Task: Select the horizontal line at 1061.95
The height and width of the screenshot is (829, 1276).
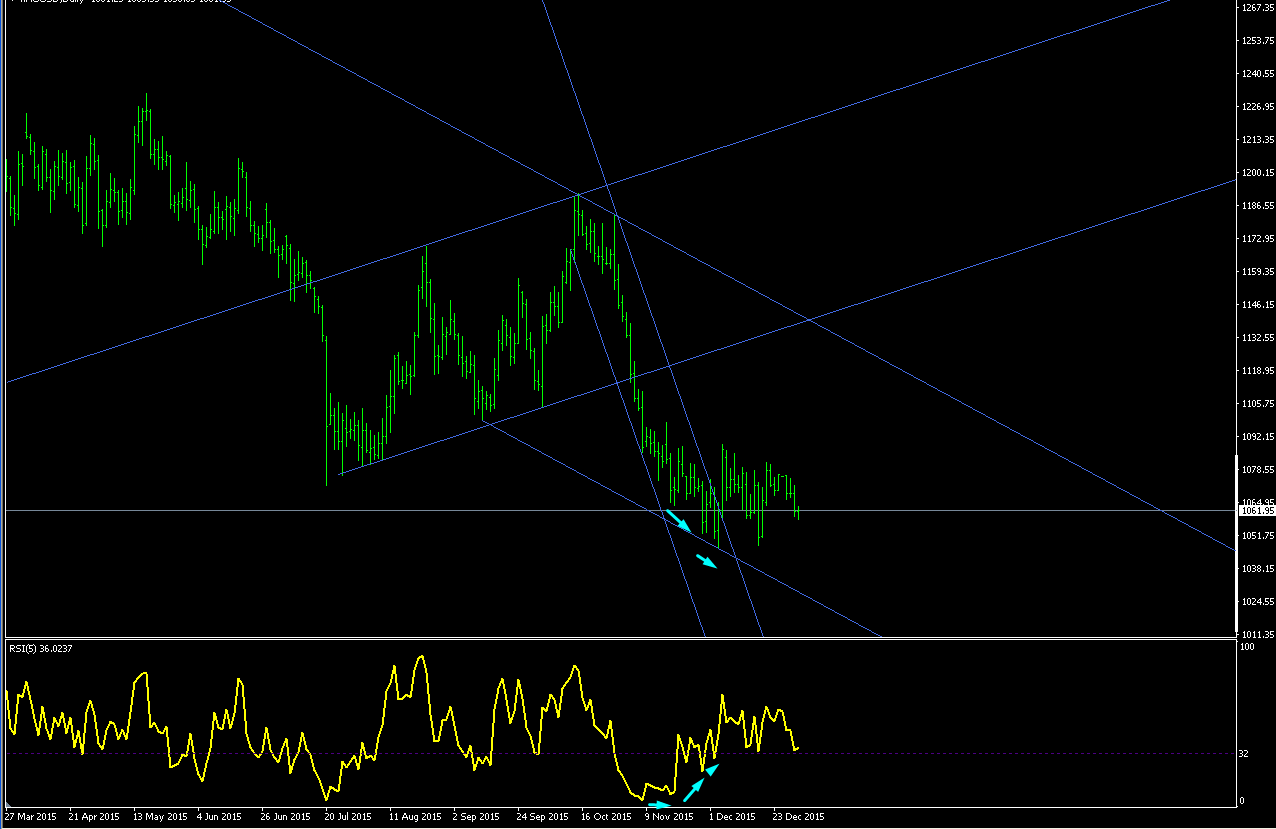Action: [x=620, y=511]
